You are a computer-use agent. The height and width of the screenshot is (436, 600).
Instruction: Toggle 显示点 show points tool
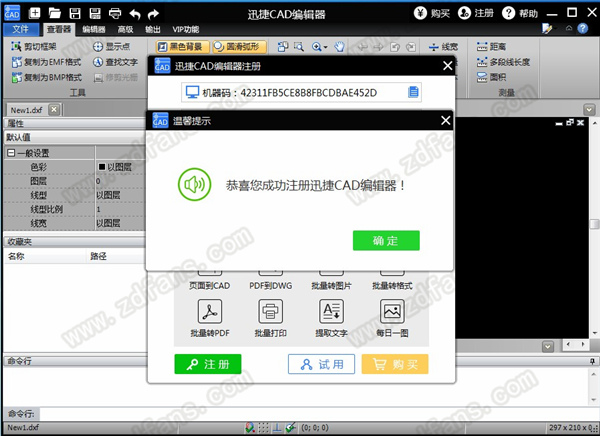pos(112,47)
